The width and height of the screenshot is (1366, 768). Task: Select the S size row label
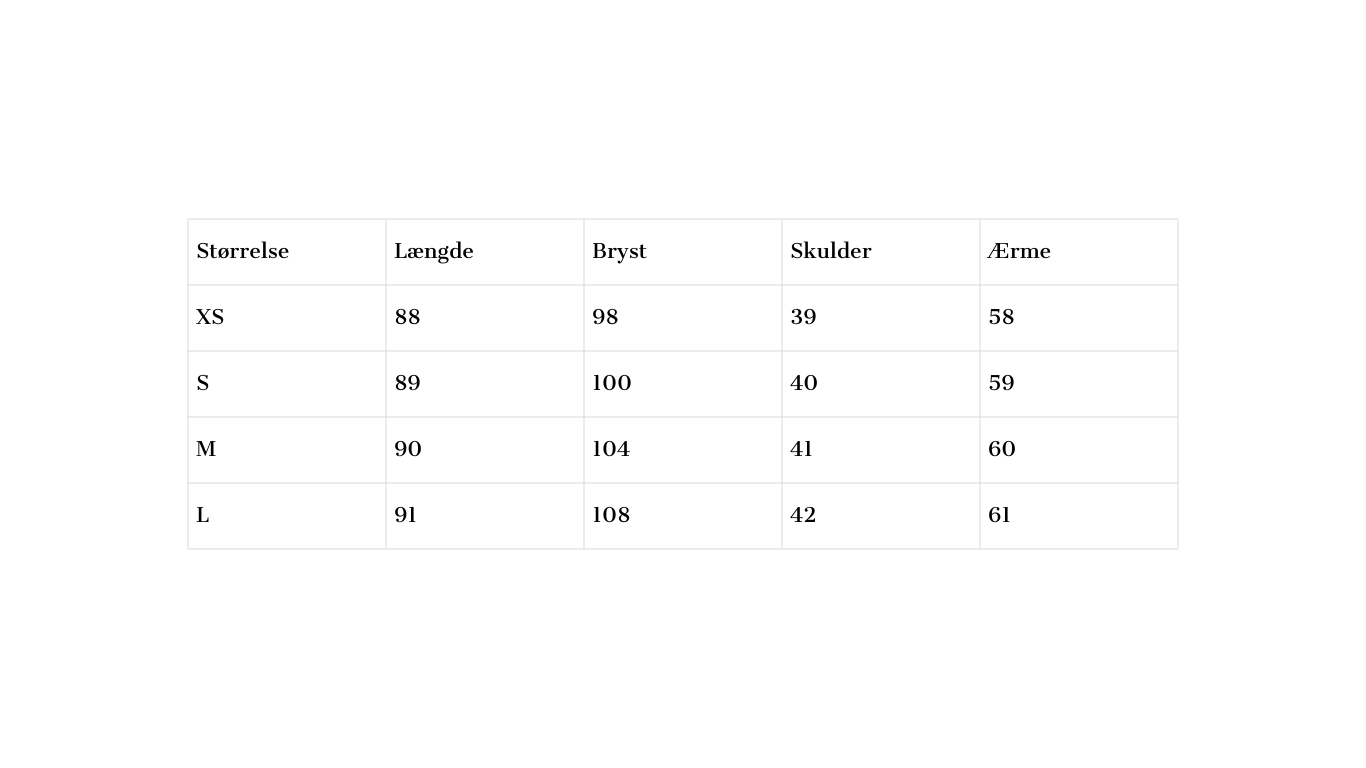click(203, 384)
